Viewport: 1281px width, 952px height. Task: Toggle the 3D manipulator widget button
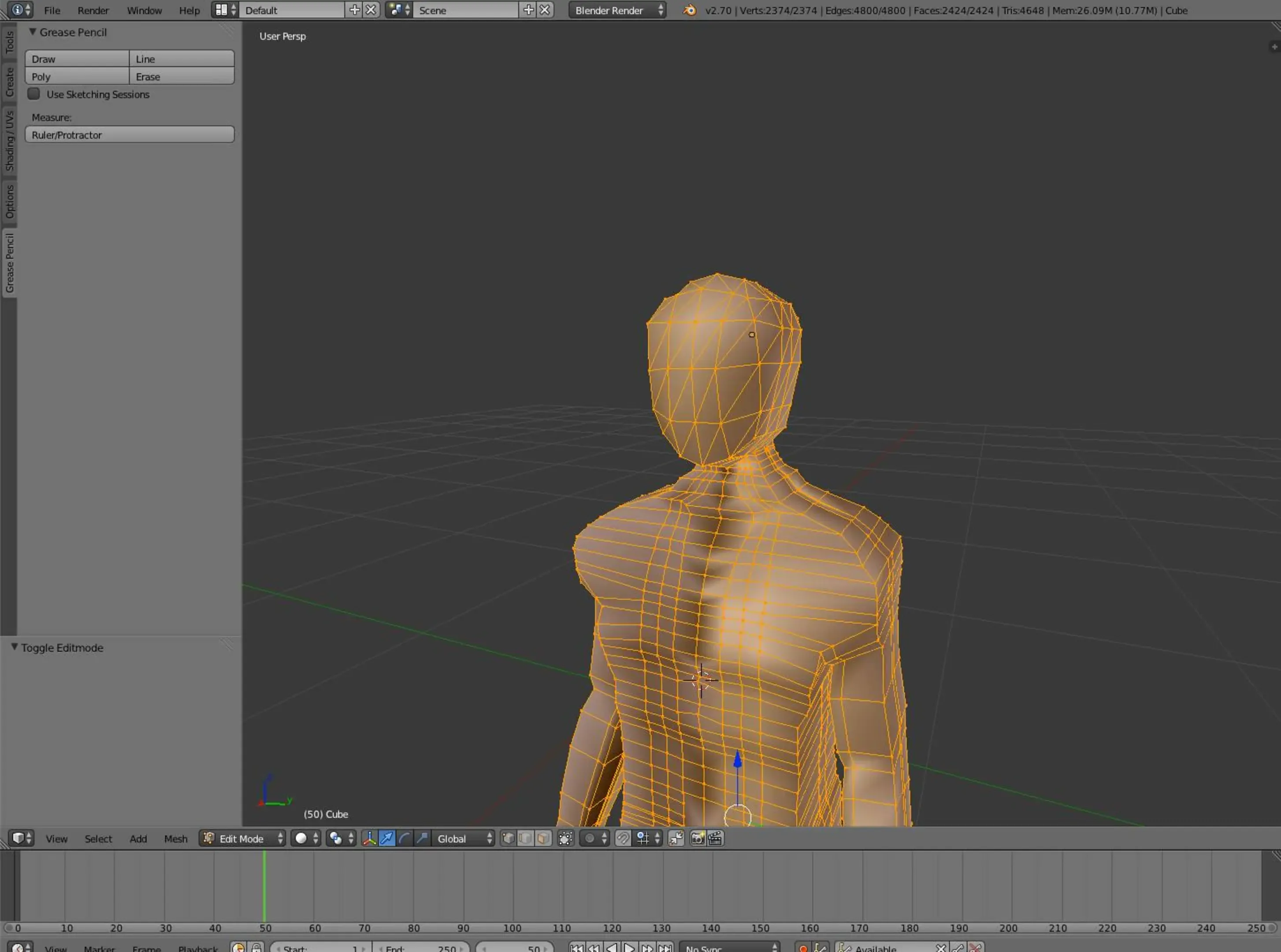pyautogui.click(x=369, y=838)
